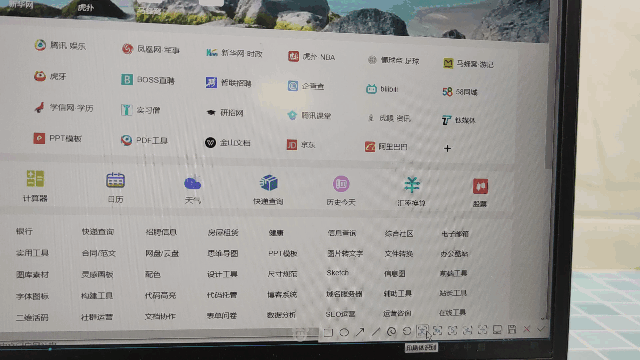This screenshot has width=640, height=360.
Task: Open the 企查查 link
Action: coord(306,86)
